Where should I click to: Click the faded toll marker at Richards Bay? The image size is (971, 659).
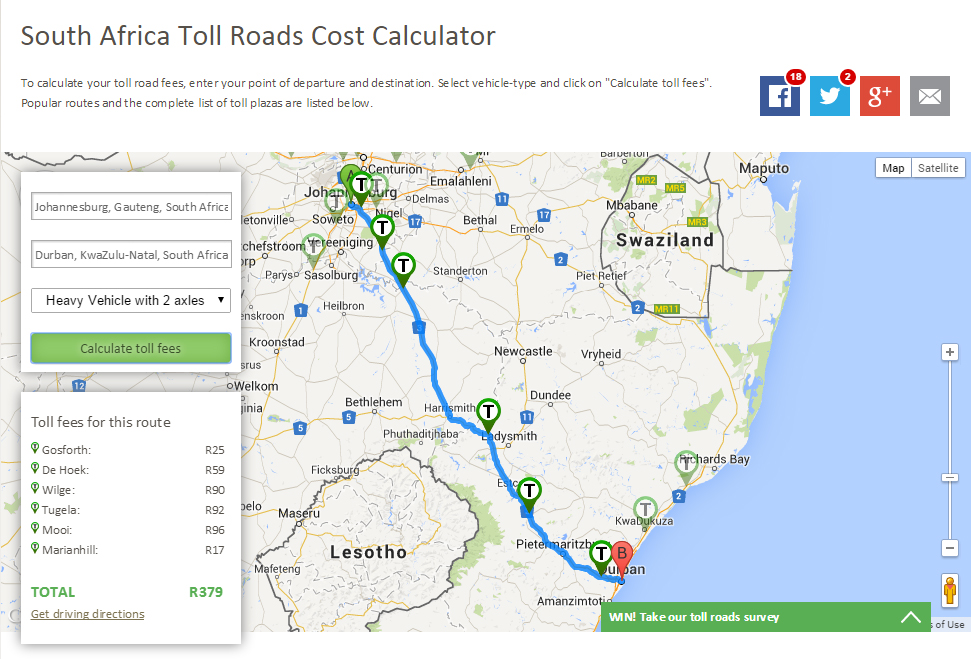tap(686, 468)
